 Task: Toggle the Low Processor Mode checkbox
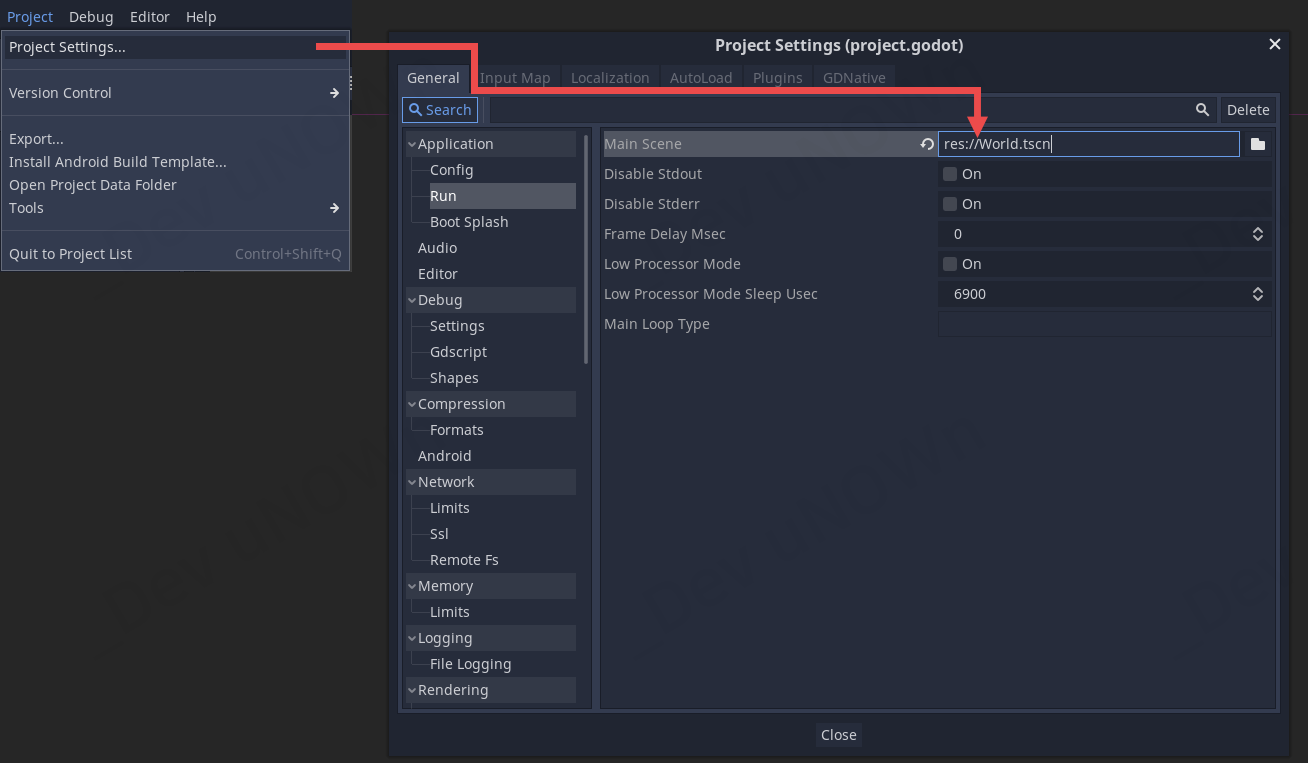click(x=950, y=264)
